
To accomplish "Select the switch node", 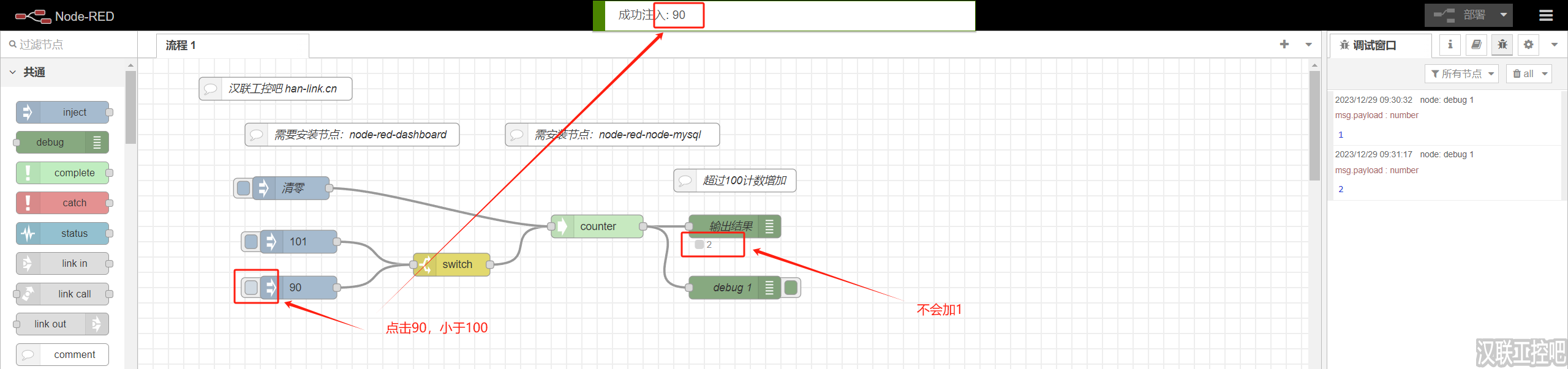I will click(x=451, y=264).
